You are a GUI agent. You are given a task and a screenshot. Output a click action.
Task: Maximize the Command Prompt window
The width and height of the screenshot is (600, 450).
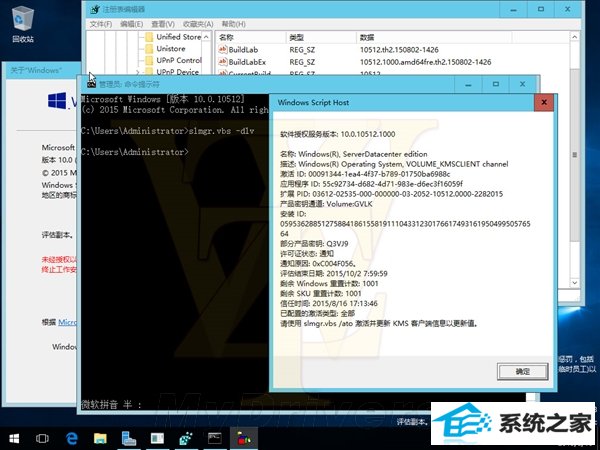(496, 85)
